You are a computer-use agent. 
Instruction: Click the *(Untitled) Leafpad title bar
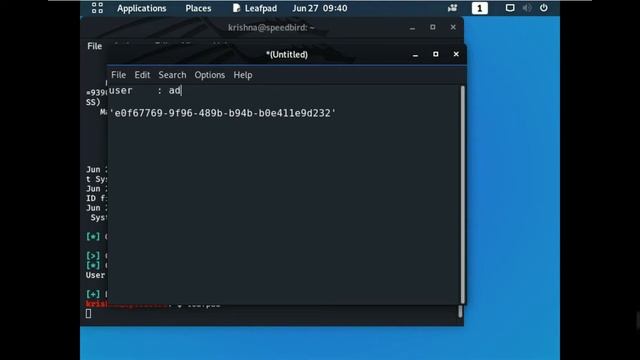(x=287, y=55)
